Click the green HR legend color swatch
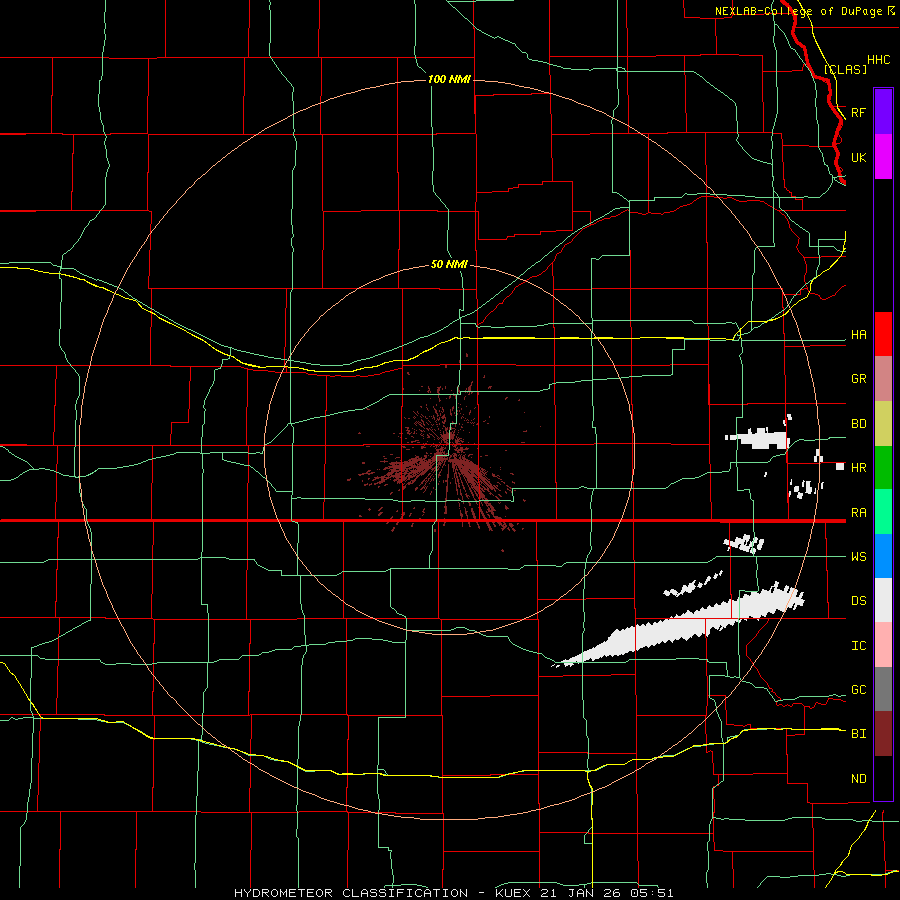 (x=883, y=468)
